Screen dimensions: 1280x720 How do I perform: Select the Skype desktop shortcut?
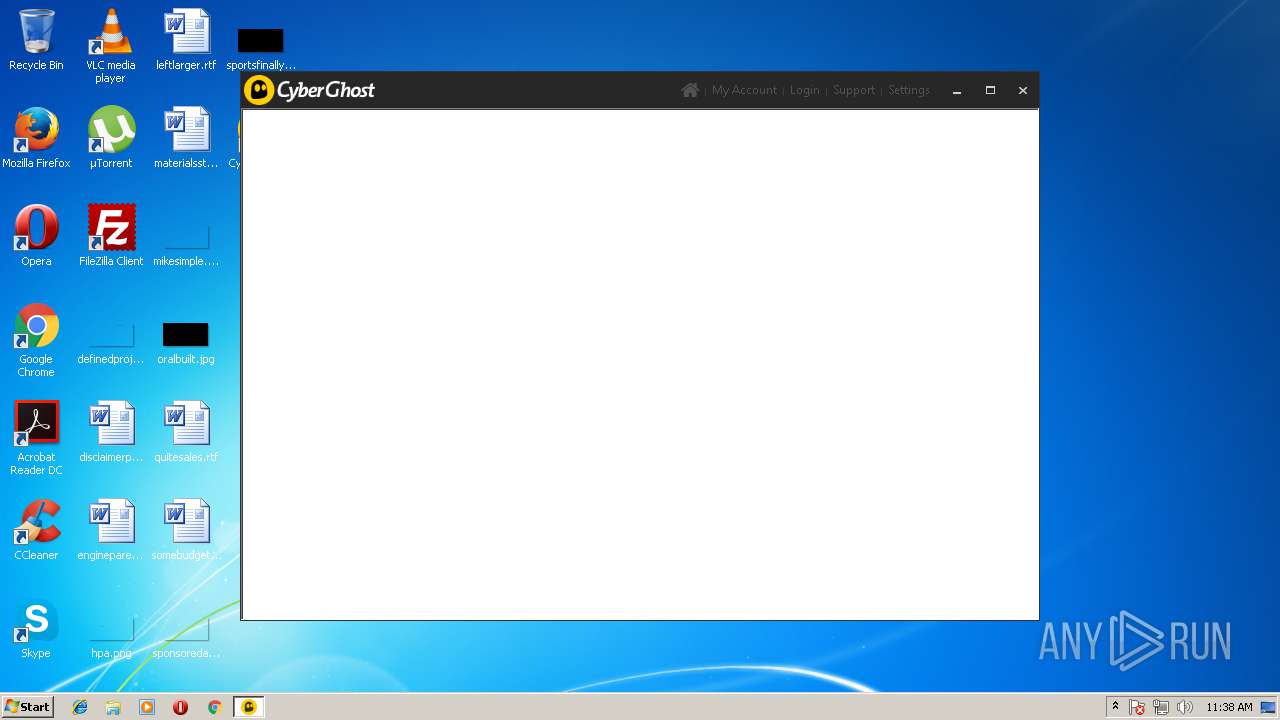36,628
